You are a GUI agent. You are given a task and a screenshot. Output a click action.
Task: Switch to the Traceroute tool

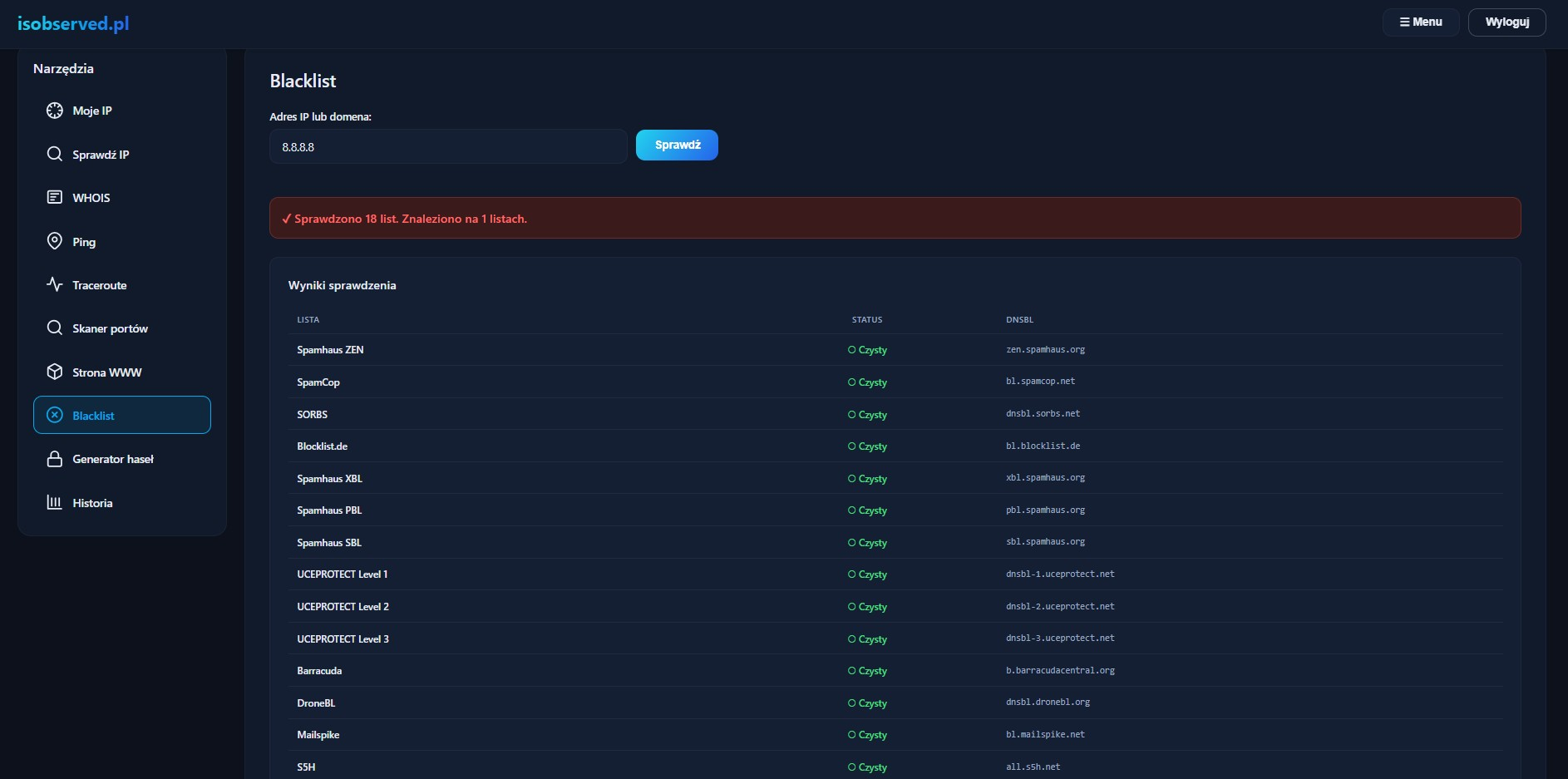pyautogui.click(x=122, y=284)
